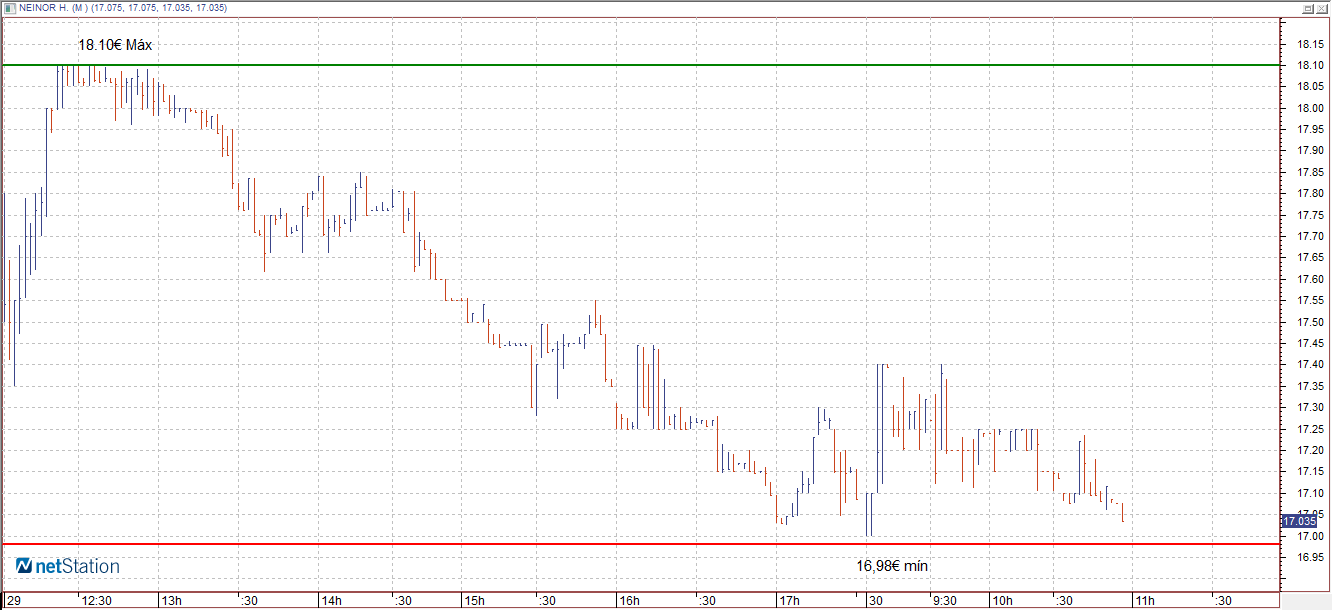Click the 17.25 price axis label

1310,430
